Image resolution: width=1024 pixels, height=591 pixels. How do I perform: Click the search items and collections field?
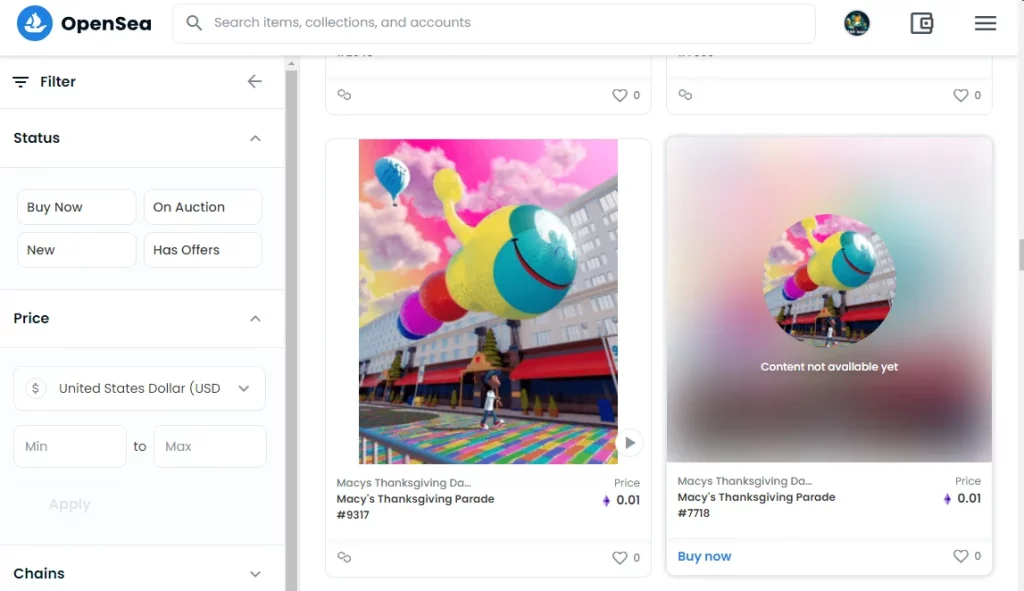pyautogui.click(x=494, y=23)
